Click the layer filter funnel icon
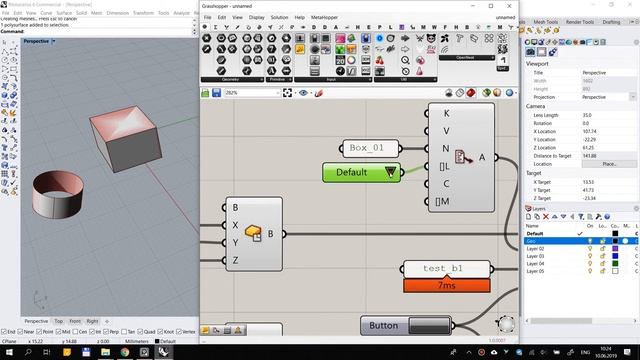Screen dimensions: 640x360 click(581, 217)
